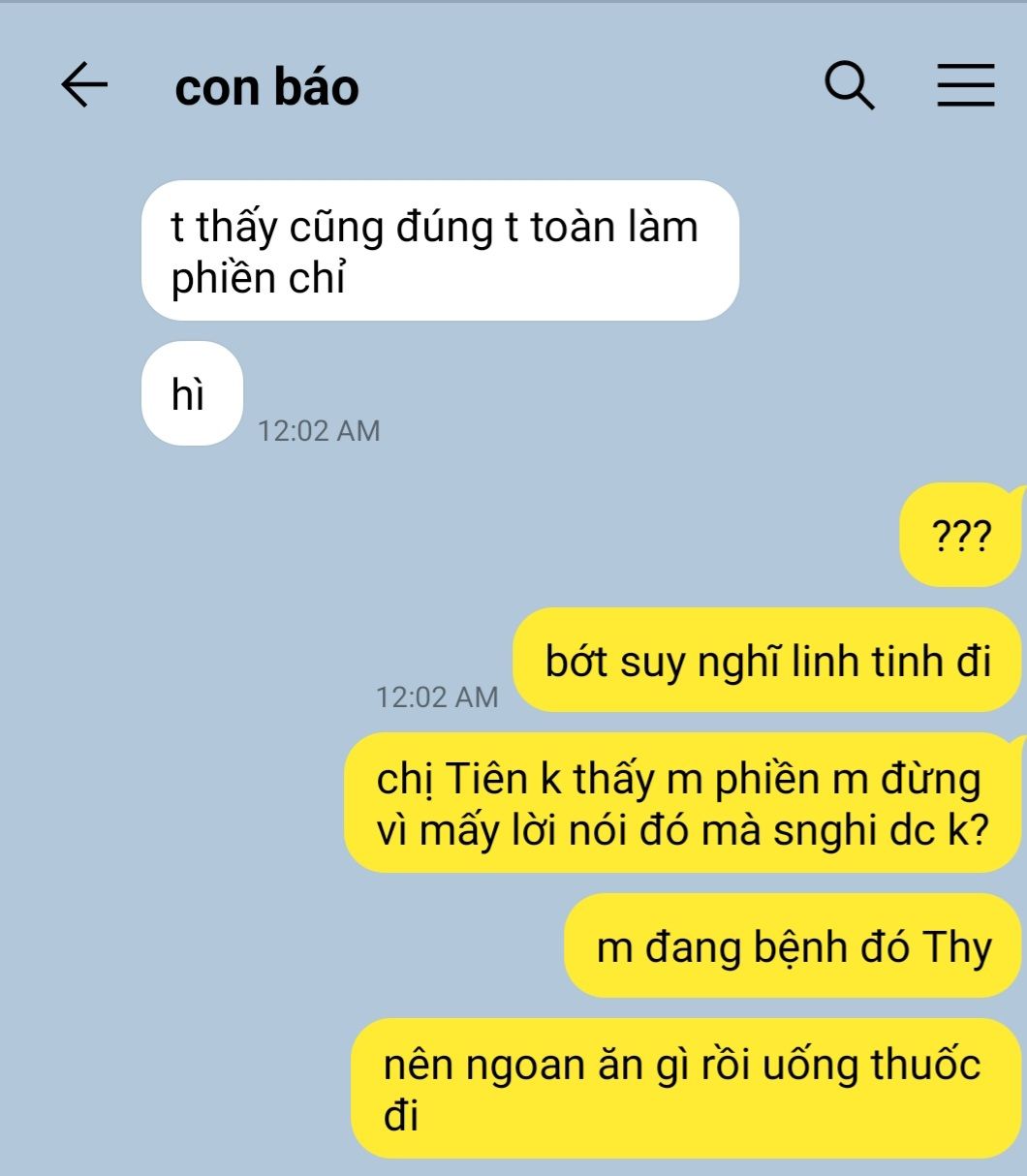Open the search magnifier icon
The width and height of the screenshot is (1027, 1176).
tap(850, 85)
